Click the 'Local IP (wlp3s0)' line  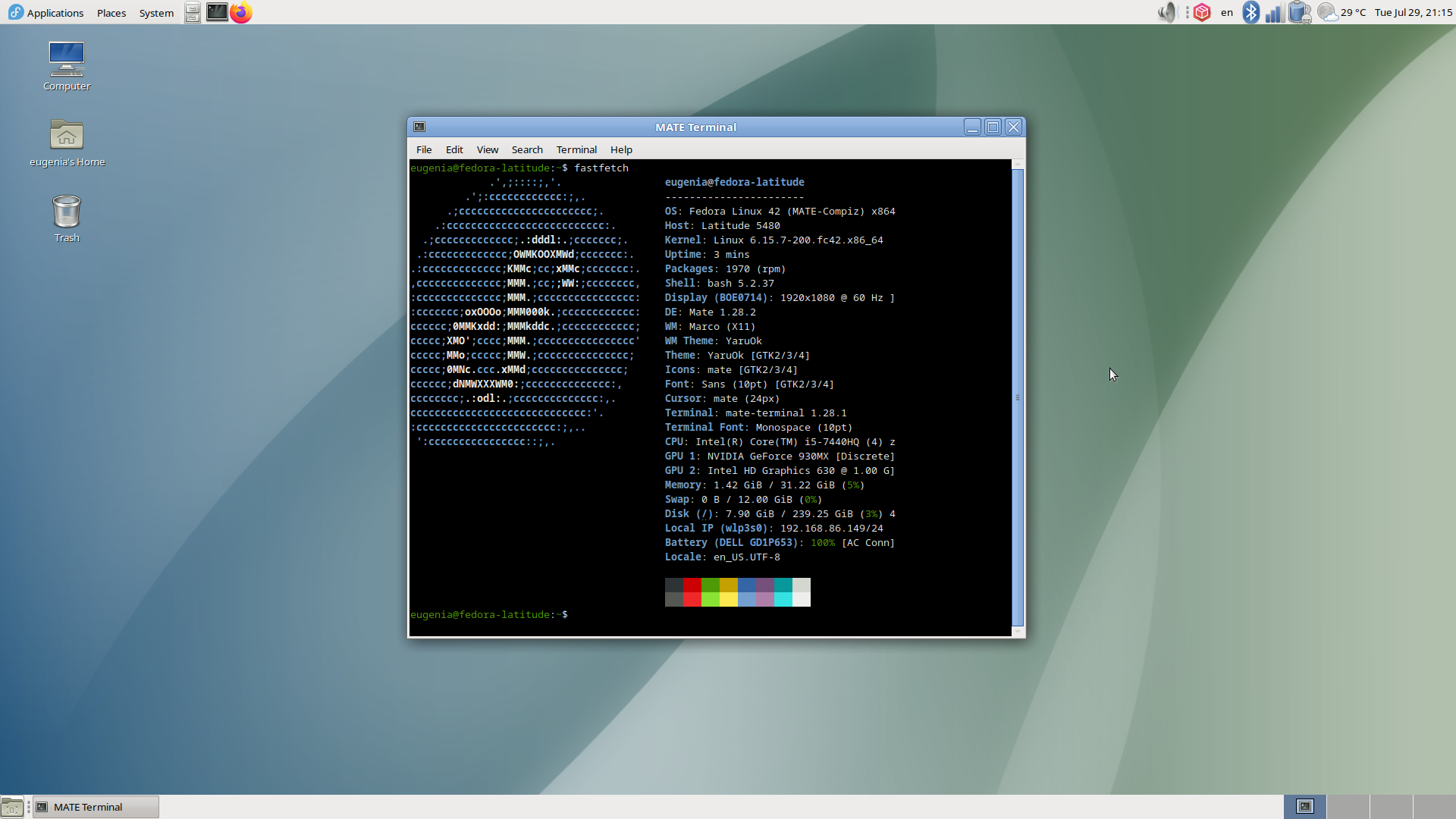pos(774,528)
